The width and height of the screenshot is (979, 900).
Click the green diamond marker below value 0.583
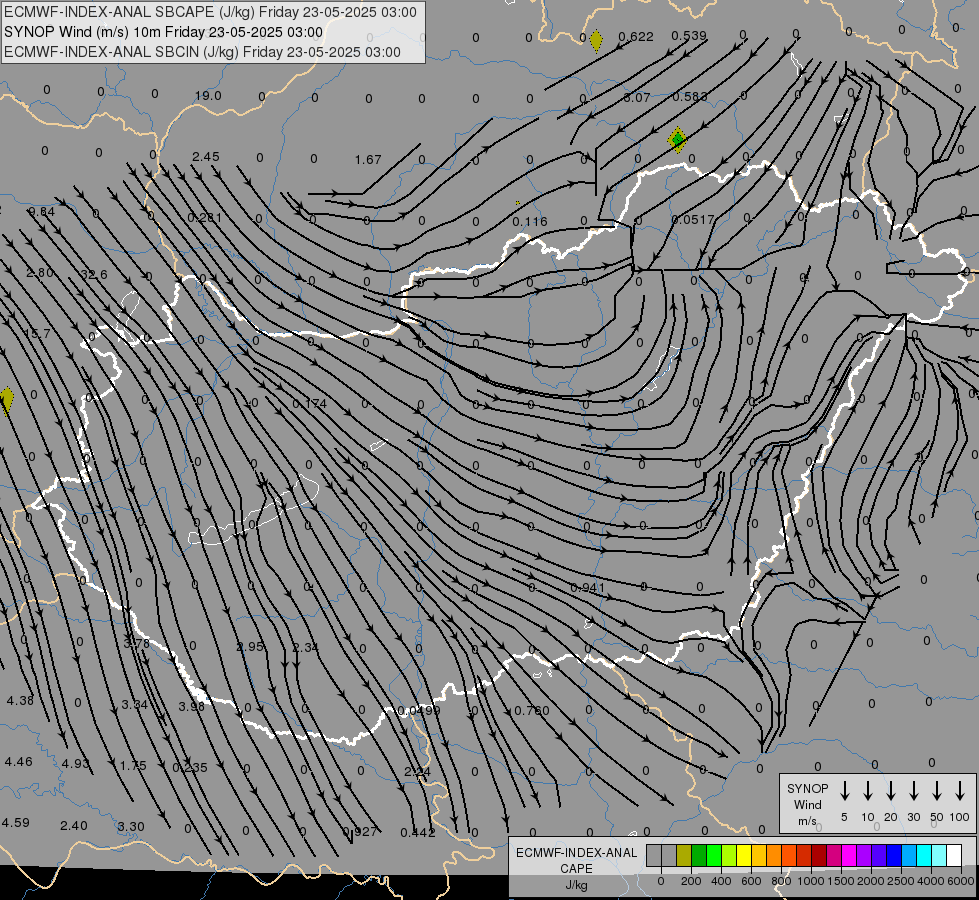click(x=677, y=139)
